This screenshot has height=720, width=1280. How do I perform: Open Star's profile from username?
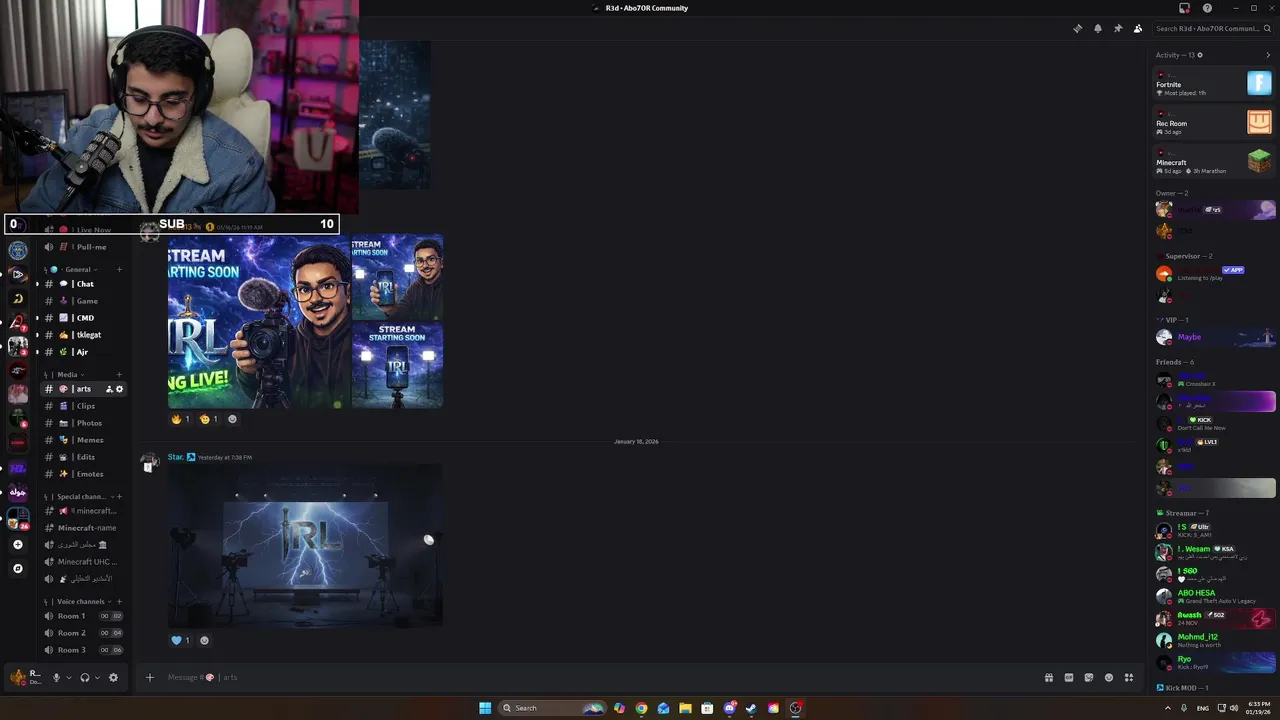[x=176, y=457]
